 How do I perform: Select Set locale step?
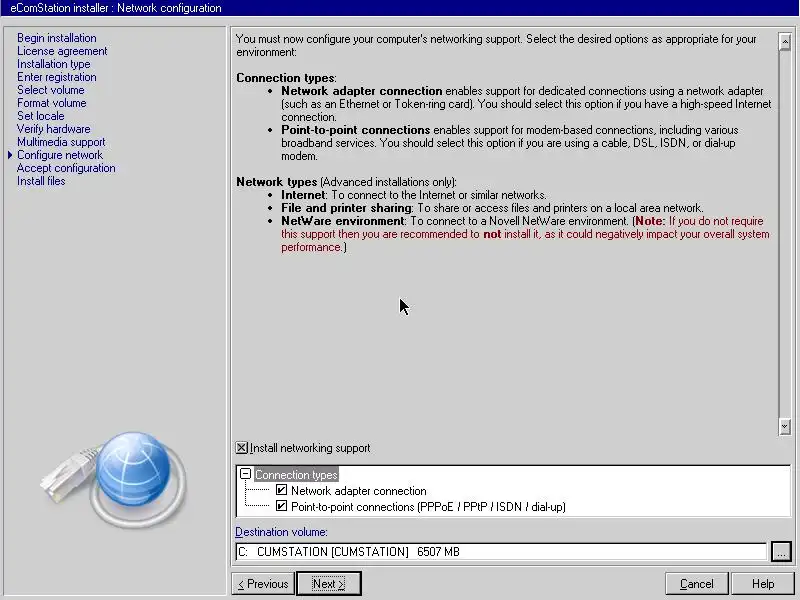[41, 116]
